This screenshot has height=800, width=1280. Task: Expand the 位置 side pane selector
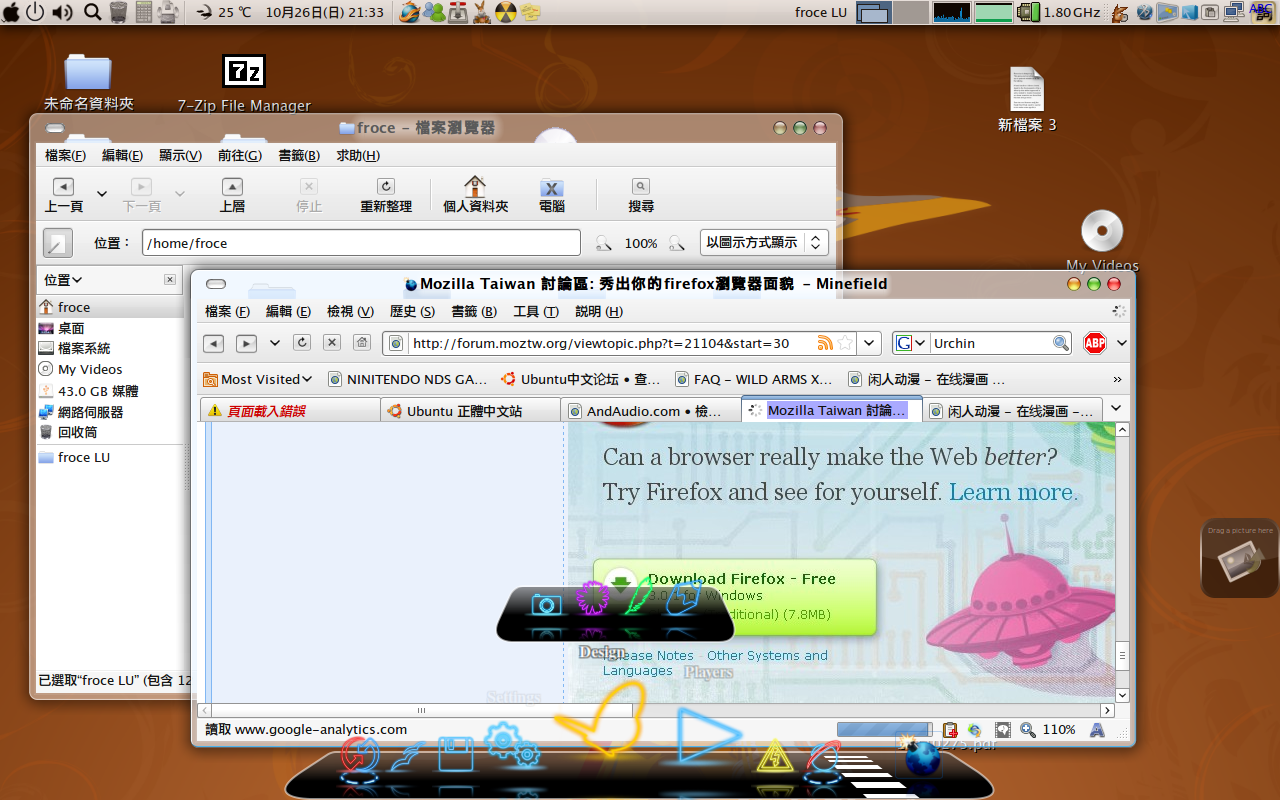[63, 280]
